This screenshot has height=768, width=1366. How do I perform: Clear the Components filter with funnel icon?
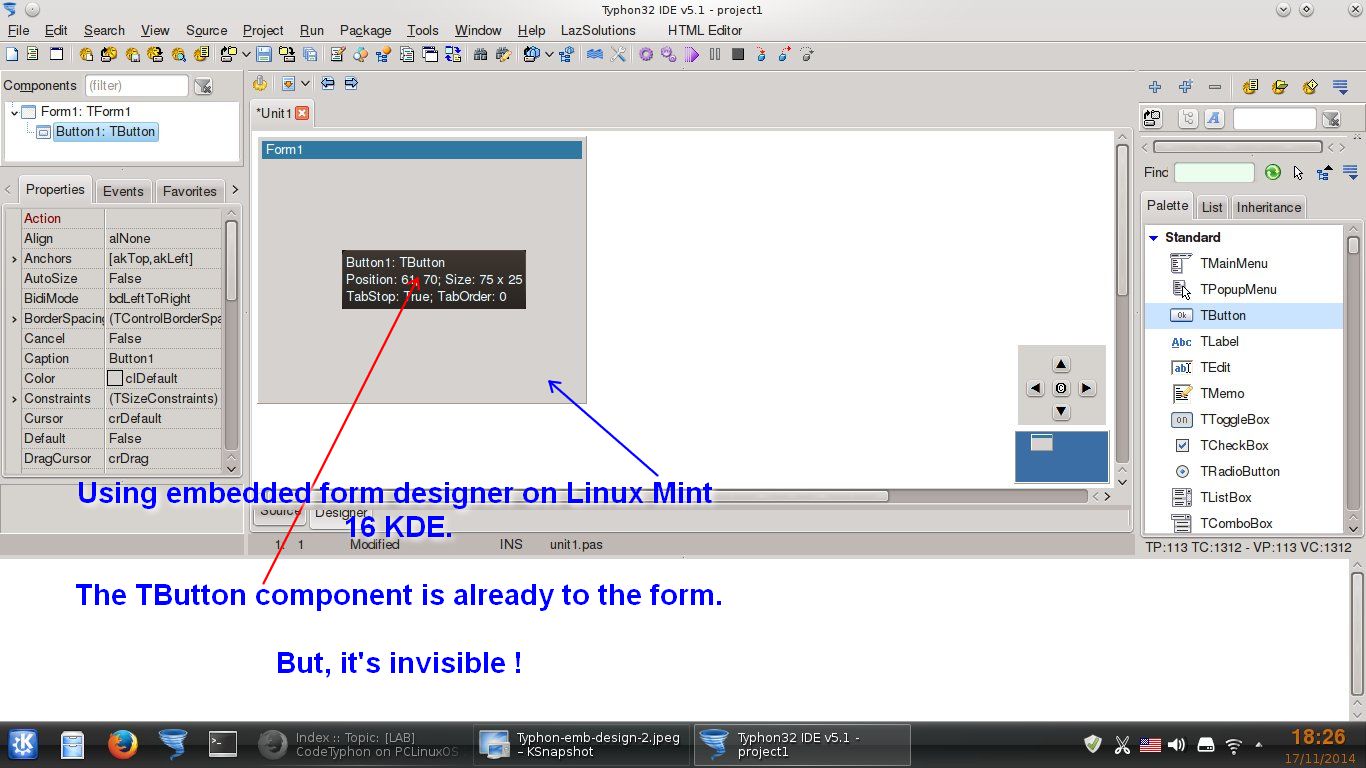coord(202,86)
